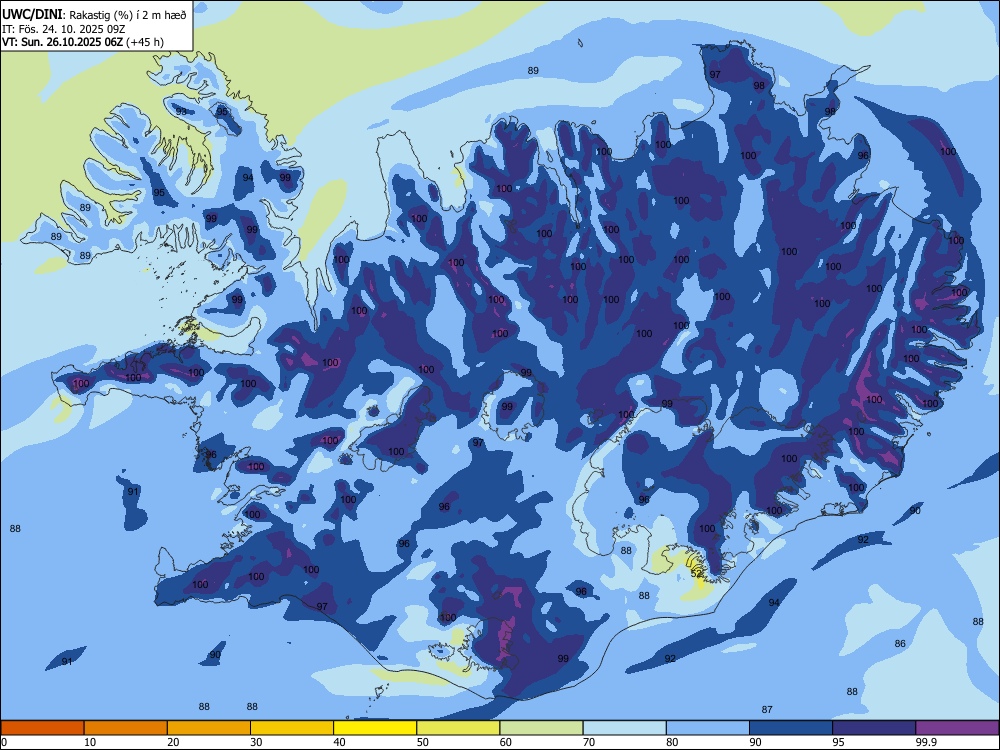This screenshot has width=1000, height=750.
Task: Click the "50" legend scale label
Action: 422,742
